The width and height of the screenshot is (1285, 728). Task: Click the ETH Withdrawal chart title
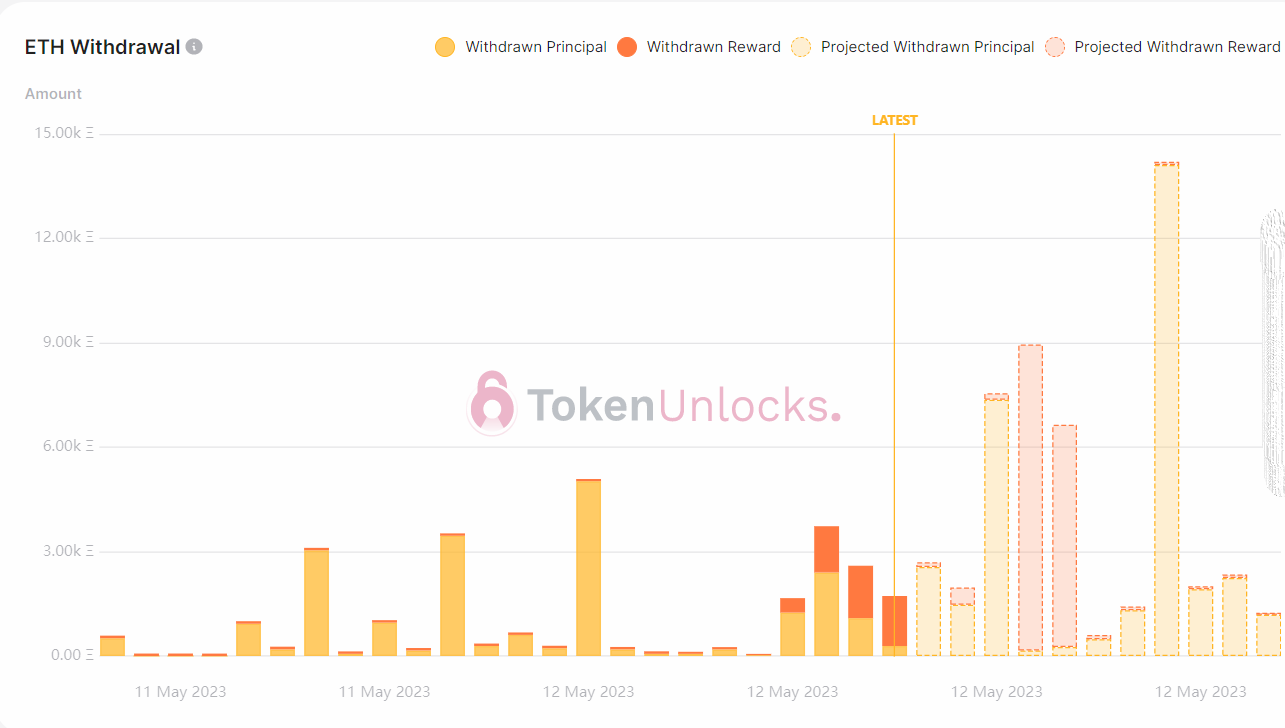pos(102,47)
